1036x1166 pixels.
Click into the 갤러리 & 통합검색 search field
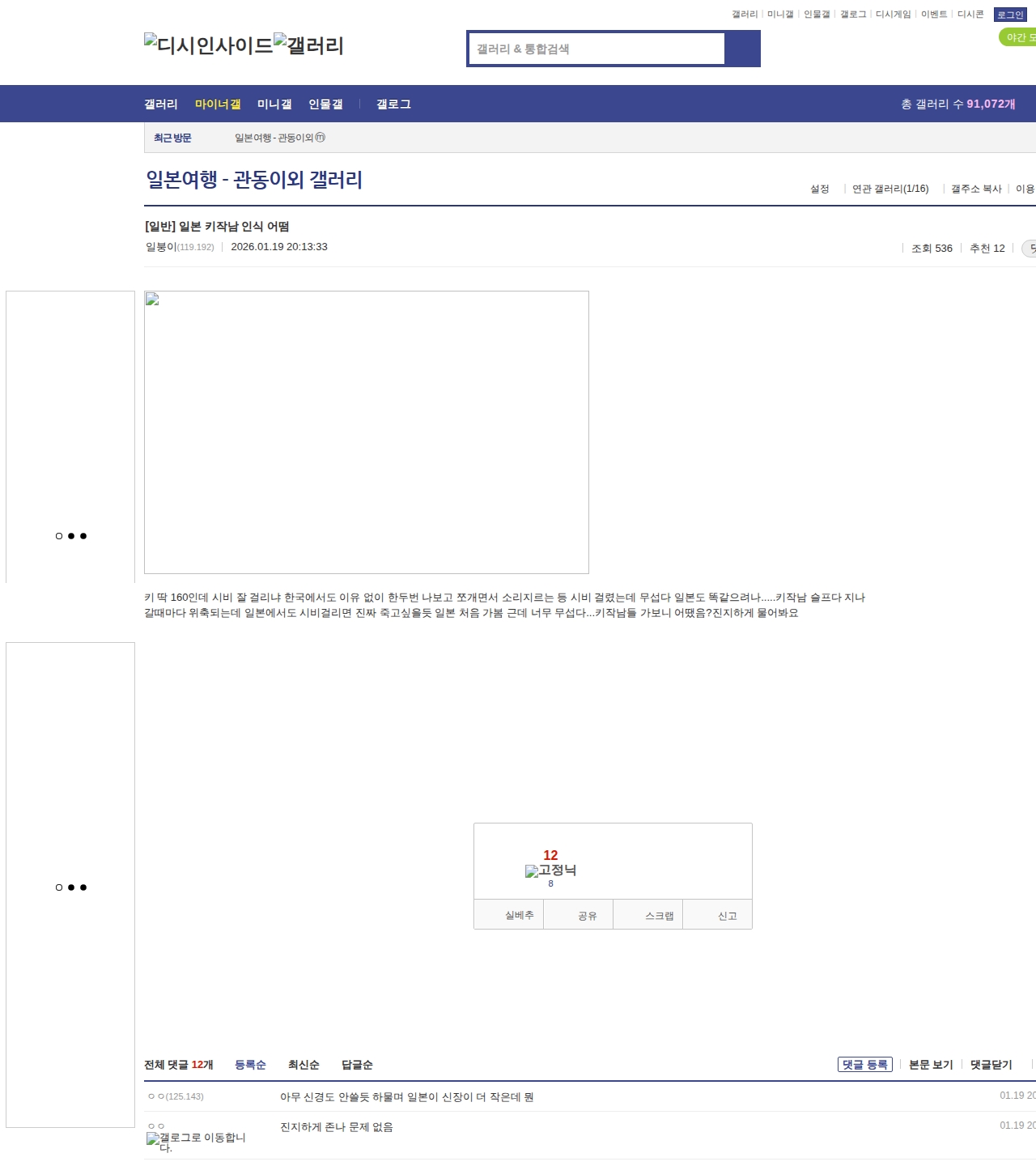coord(597,49)
